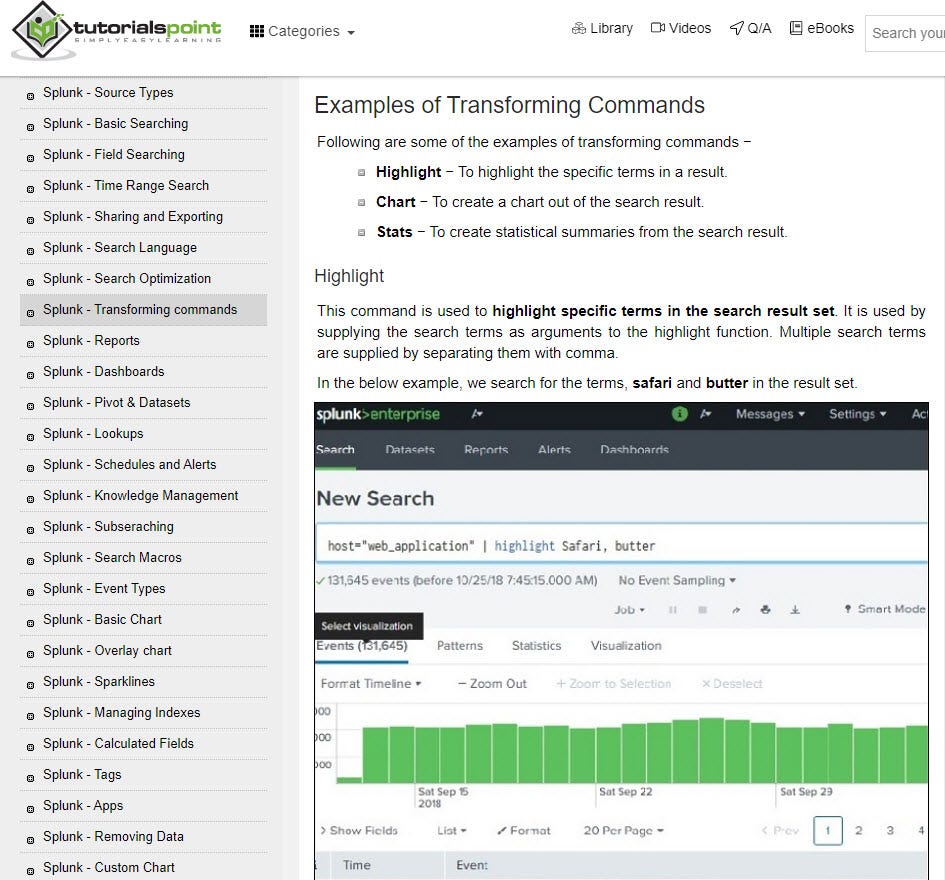Image resolution: width=945 pixels, height=880 pixels.
Task: Open the Library link
Action: (x=602, y=28)
